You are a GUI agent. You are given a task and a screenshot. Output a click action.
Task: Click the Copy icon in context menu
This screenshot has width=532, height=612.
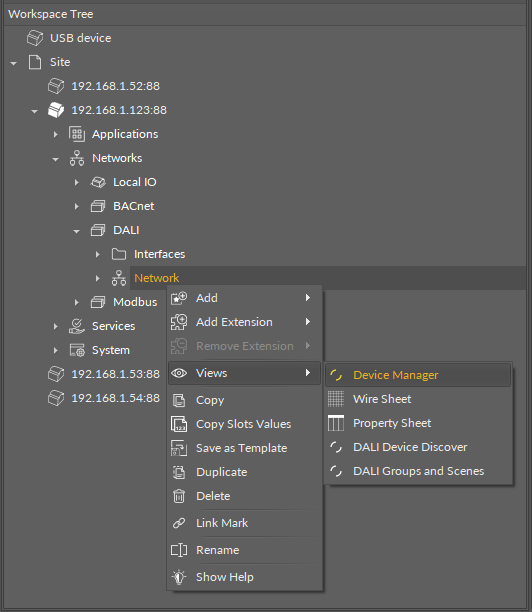click(x=179, y=400)
